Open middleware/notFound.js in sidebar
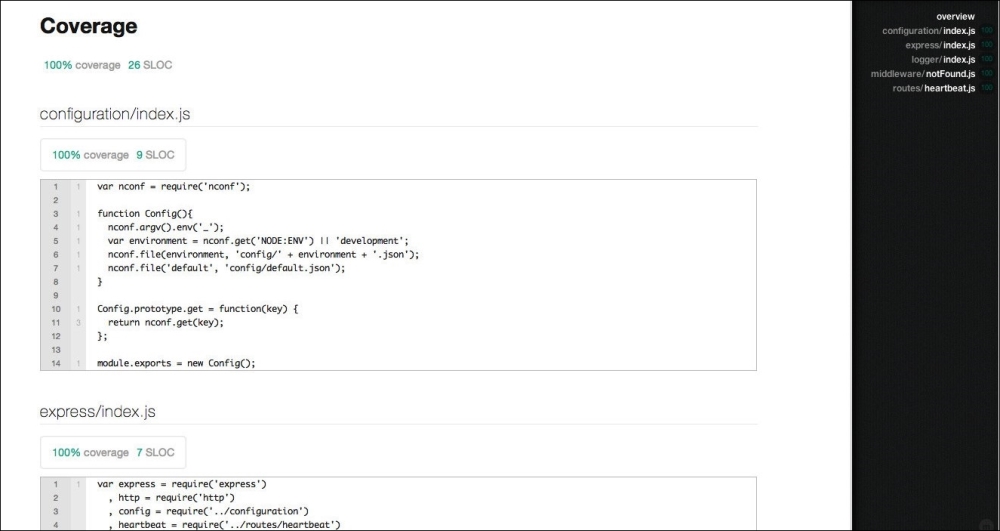 click(922, 74)
